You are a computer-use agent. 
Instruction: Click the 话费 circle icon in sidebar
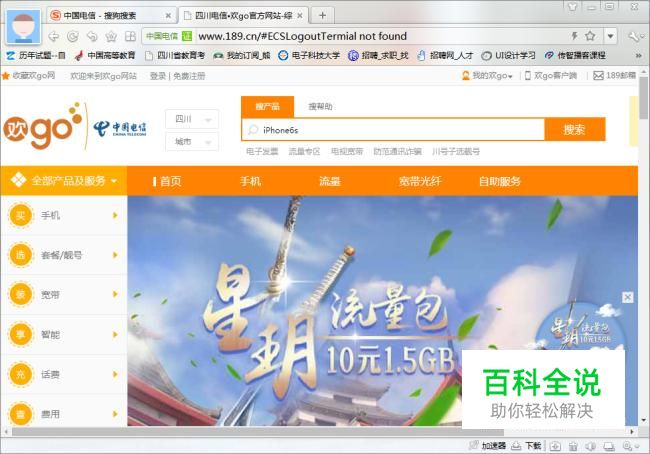tap(20, 374)
